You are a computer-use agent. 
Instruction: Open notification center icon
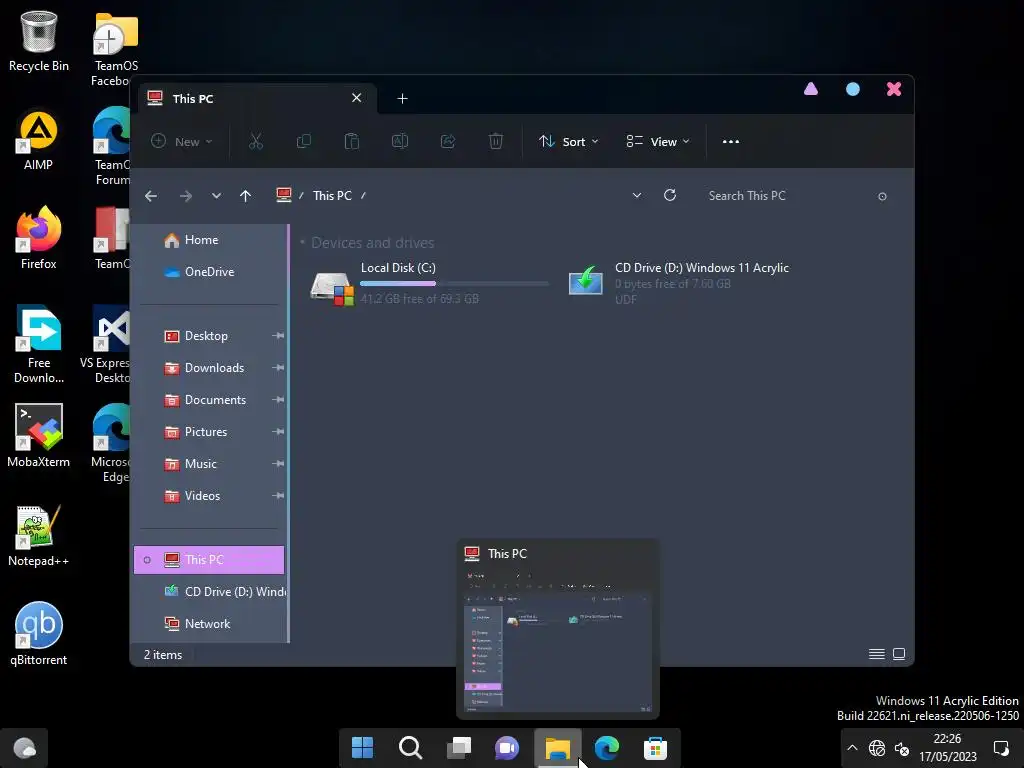tap(1001, 748)
